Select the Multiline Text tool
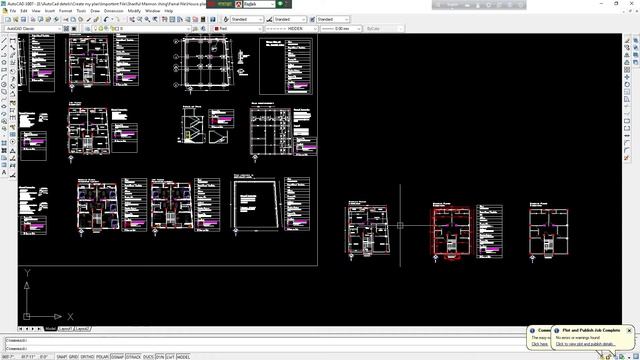Screen dimensions: 640x360 click(x=4, y=172)
